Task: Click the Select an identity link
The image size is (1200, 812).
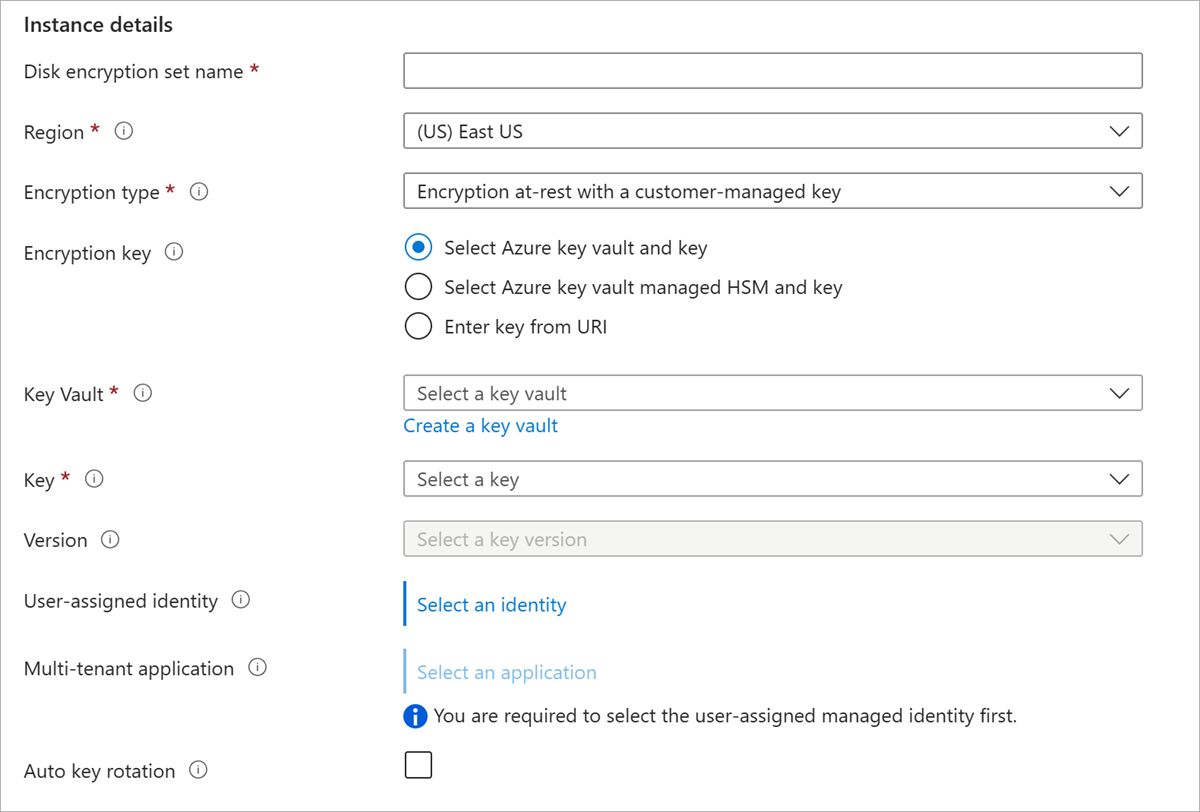Action: coord(491,605)
